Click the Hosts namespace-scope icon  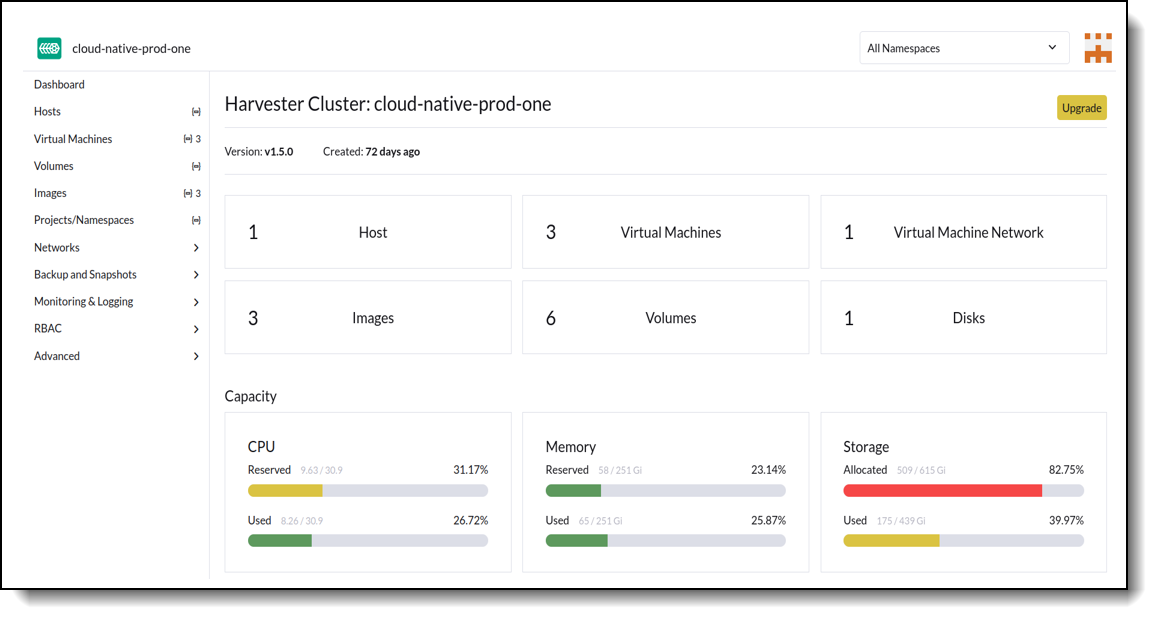tap(196, 111)
